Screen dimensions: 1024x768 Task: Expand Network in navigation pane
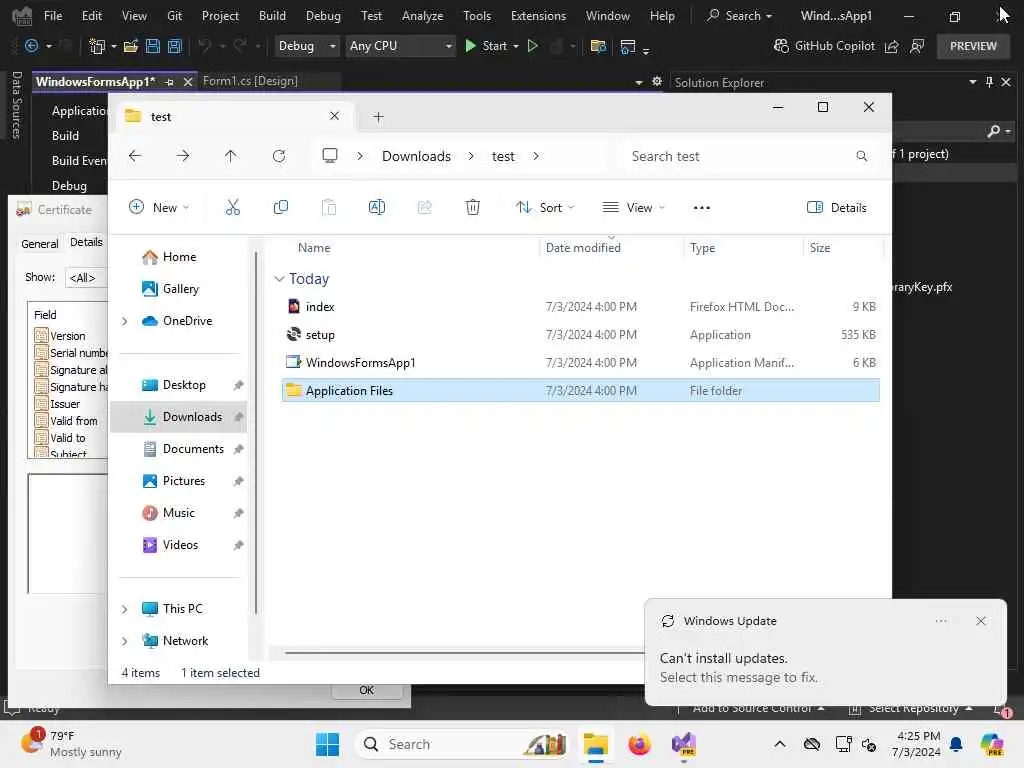click(x=124, y=641)
